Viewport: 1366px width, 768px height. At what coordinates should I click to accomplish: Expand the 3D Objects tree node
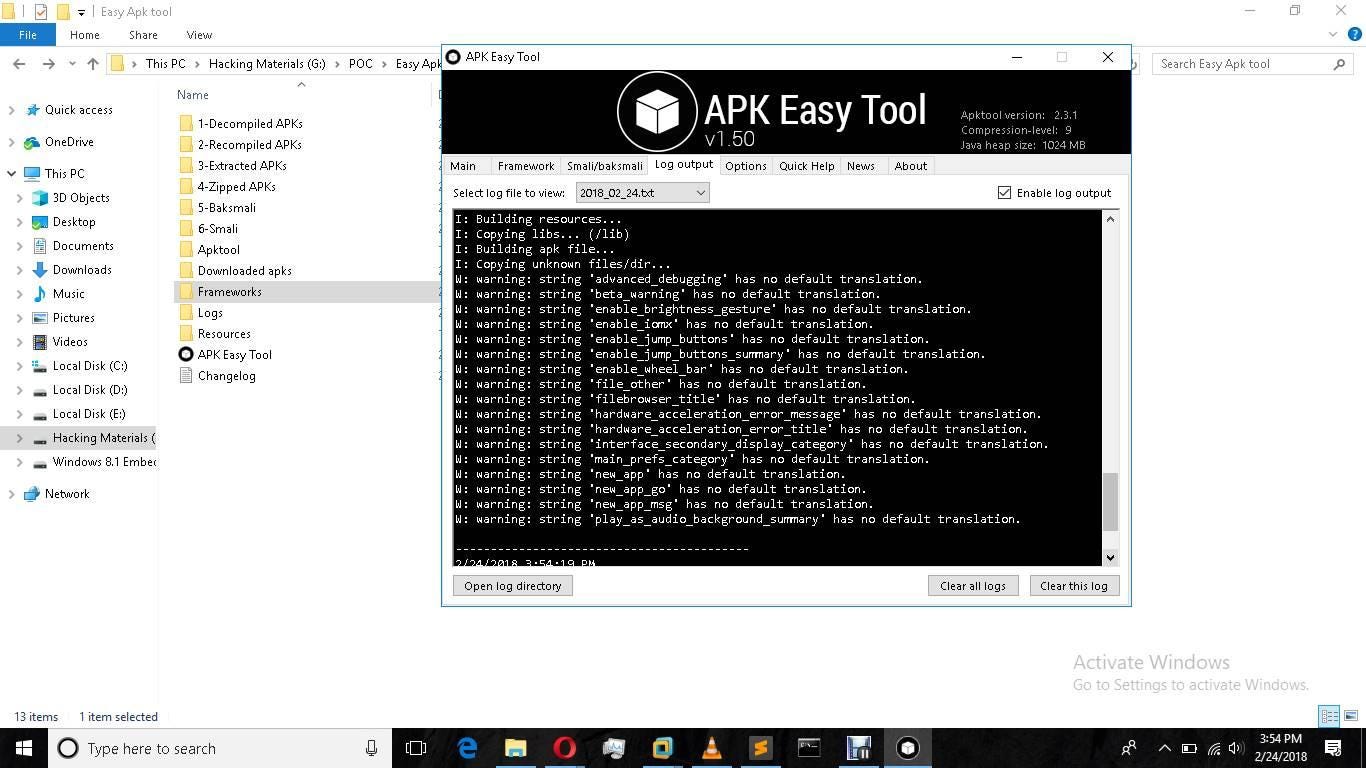pyautogui.click(x=19, y=198)
